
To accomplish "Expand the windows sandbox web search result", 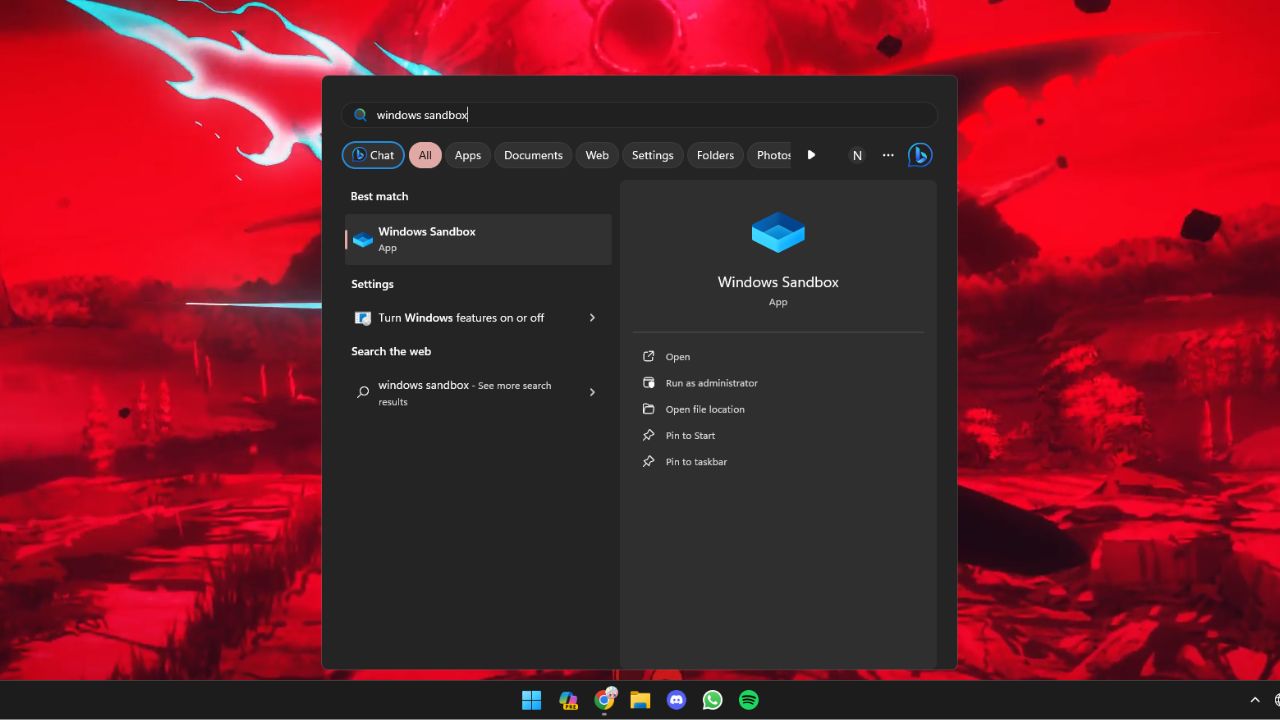I will (x=592, y=392).
